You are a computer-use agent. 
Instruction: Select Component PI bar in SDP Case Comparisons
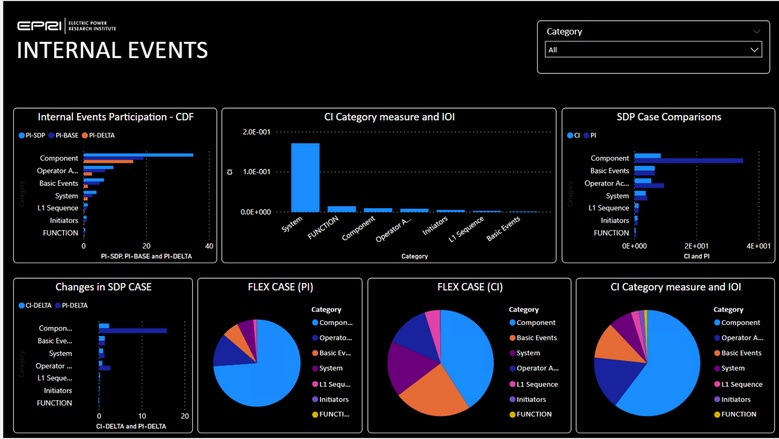tap(689, 160)
